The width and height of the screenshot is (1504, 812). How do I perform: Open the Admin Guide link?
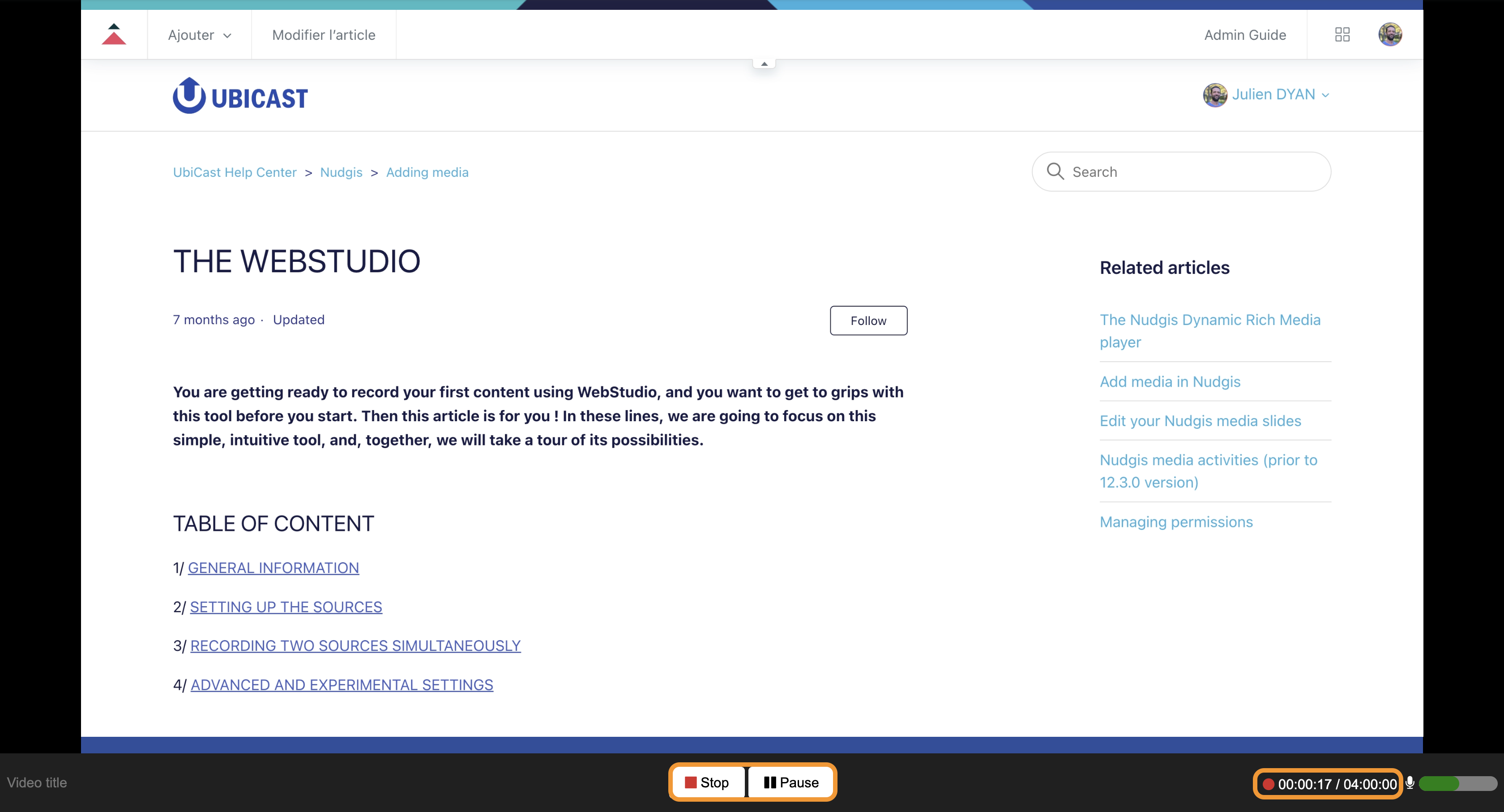(1245, 35)
